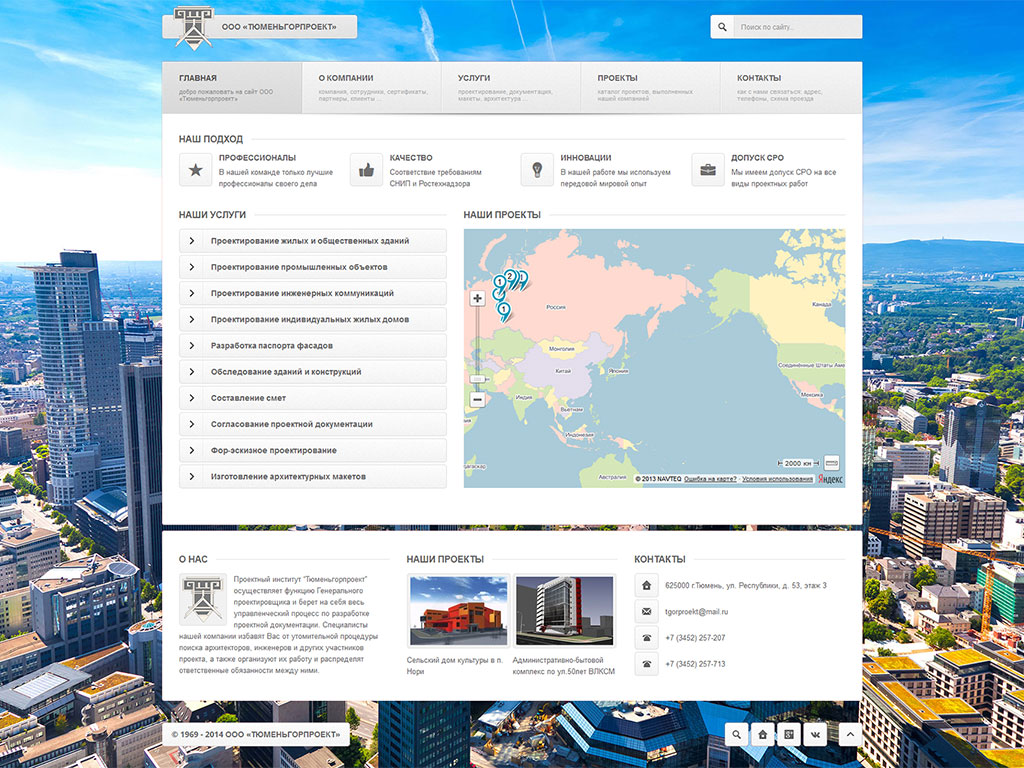The image size is (1024, 768).
Task: Click the search magnifier icon in header
Action: click(x=722, y=27)
